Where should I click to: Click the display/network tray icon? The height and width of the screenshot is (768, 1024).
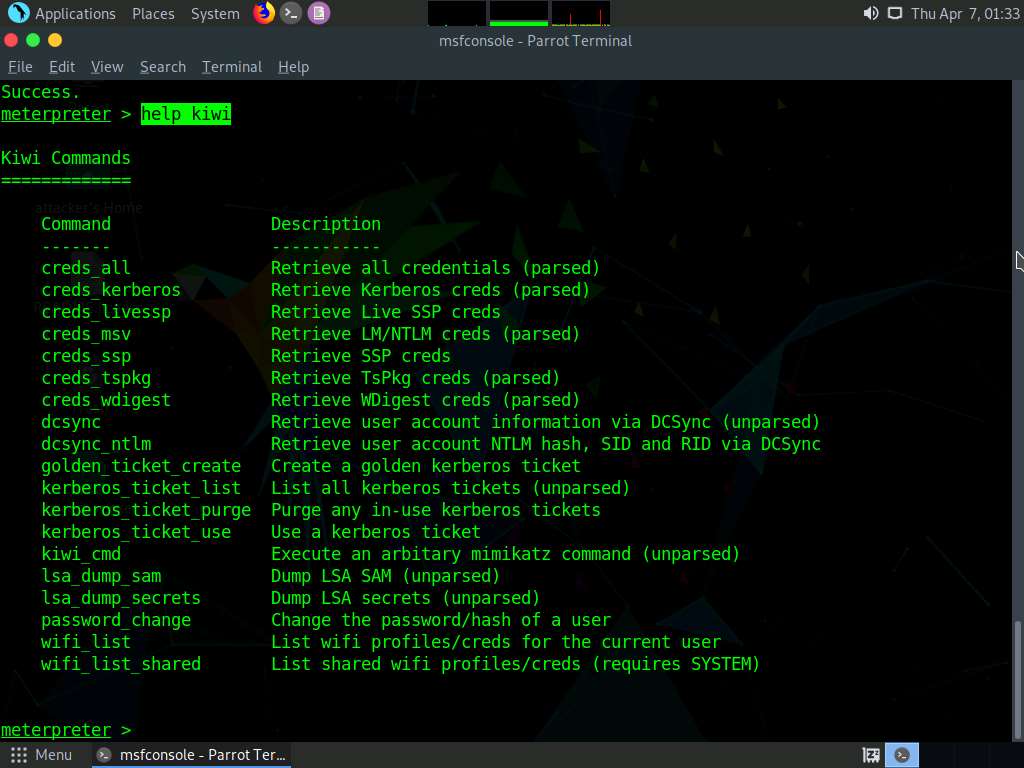[x=894, y=13]
